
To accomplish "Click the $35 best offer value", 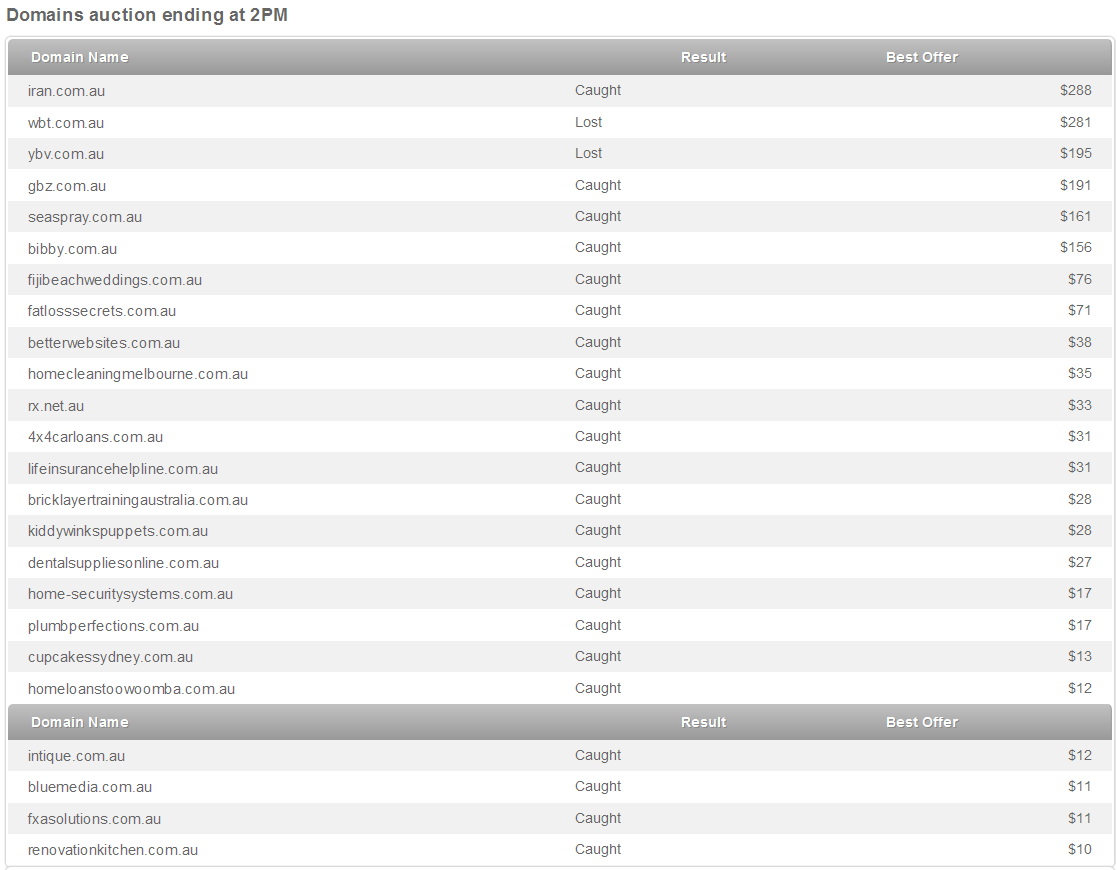I will pos(1079,373).
